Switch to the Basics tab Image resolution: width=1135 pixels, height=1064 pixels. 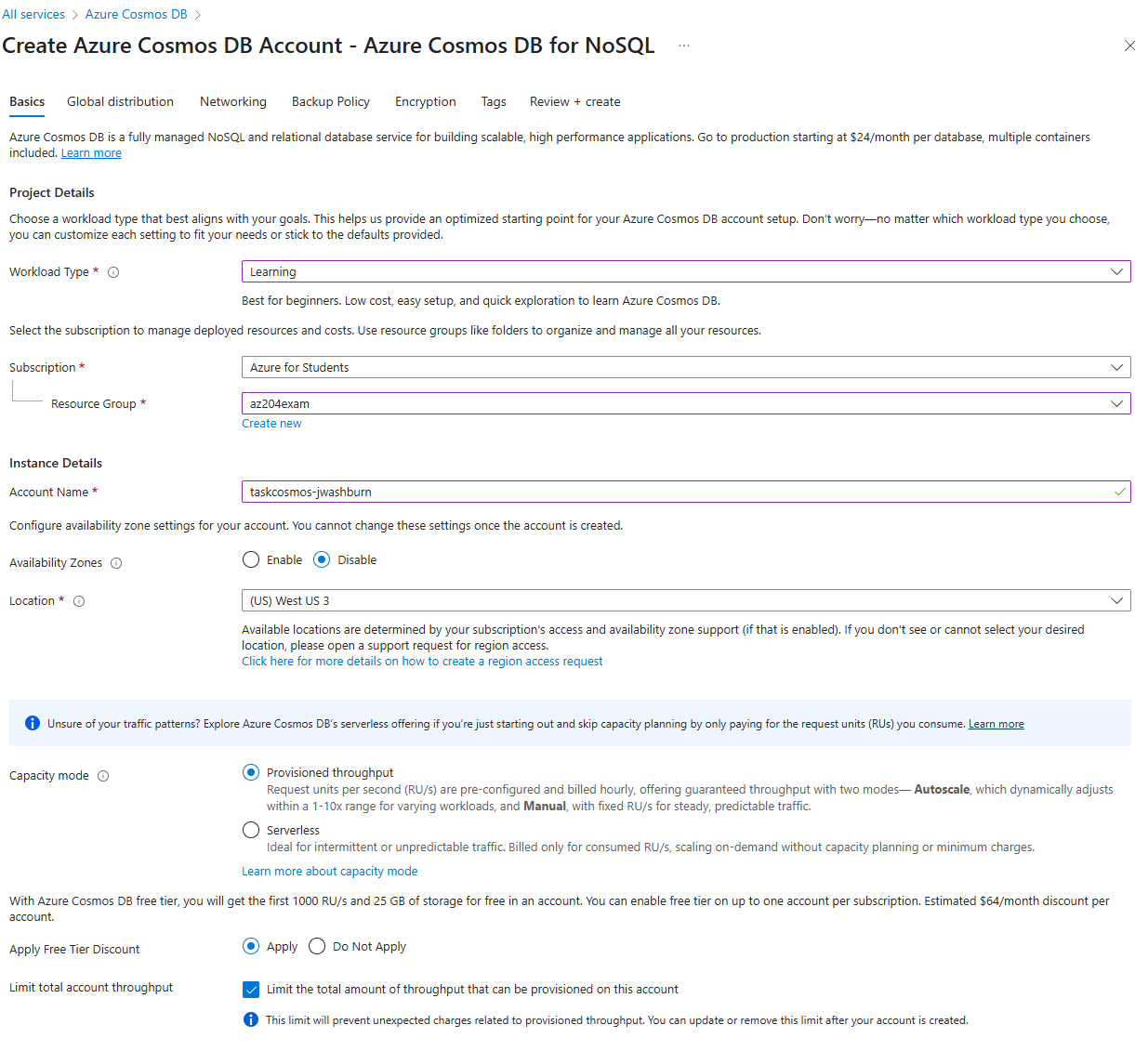tap(27, 101)
